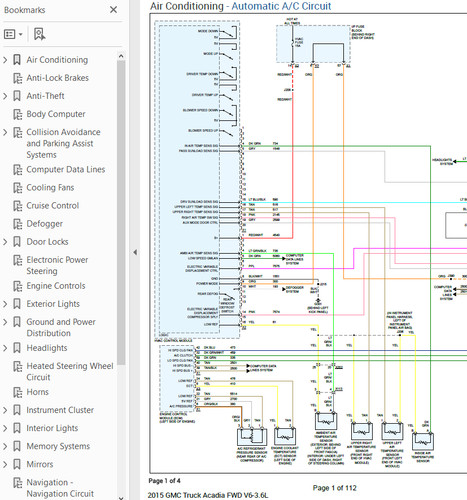The width and height of the screenshot is (467, 500).
Task: Open the bookmarks options list menu
Action: (x=13, y=34)
